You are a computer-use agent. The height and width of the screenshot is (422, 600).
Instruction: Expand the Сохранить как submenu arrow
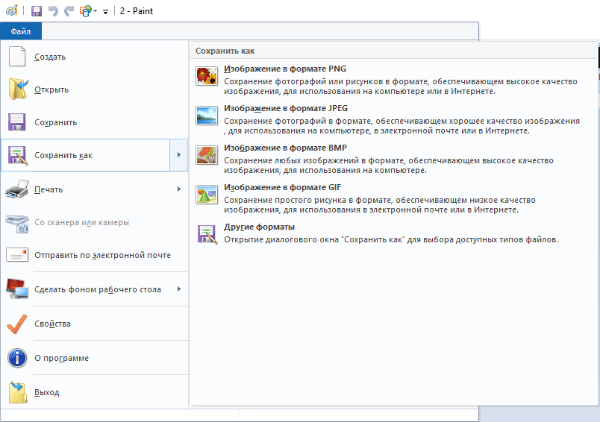pos(178,155)
